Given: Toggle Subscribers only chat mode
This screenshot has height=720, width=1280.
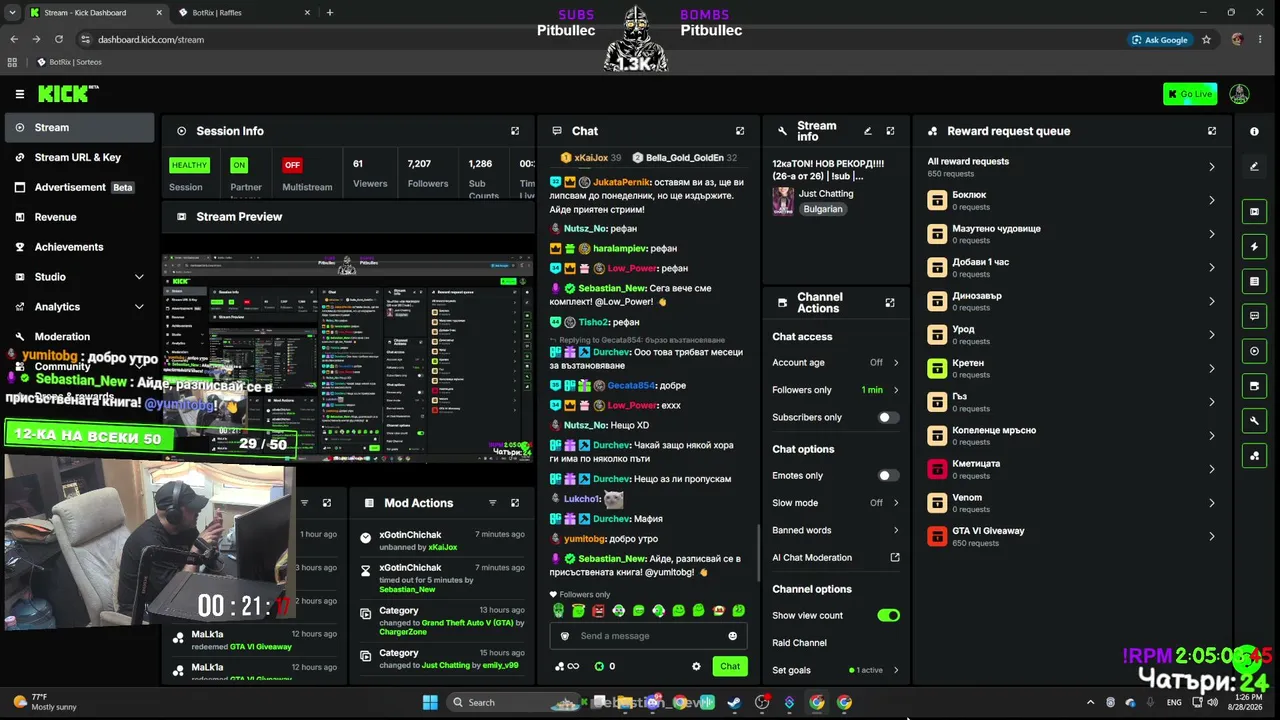Looking at the screenshot, I should pyautogui.click(x=888, y=417).
